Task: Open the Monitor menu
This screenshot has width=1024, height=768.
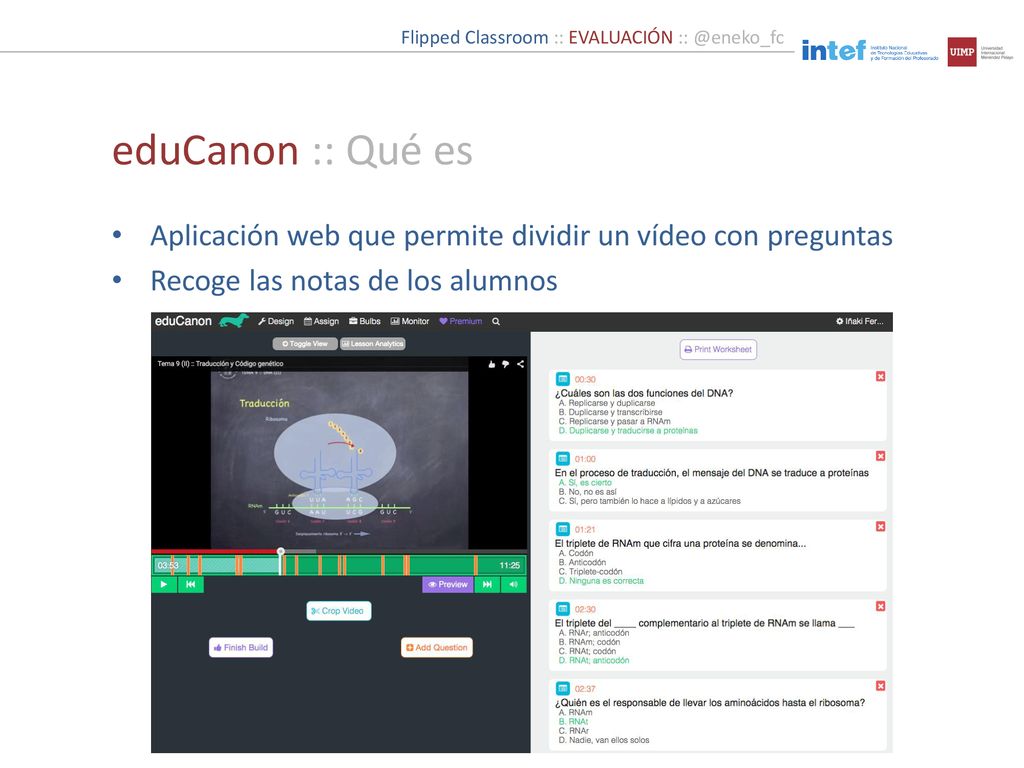Action: [410, 321]
